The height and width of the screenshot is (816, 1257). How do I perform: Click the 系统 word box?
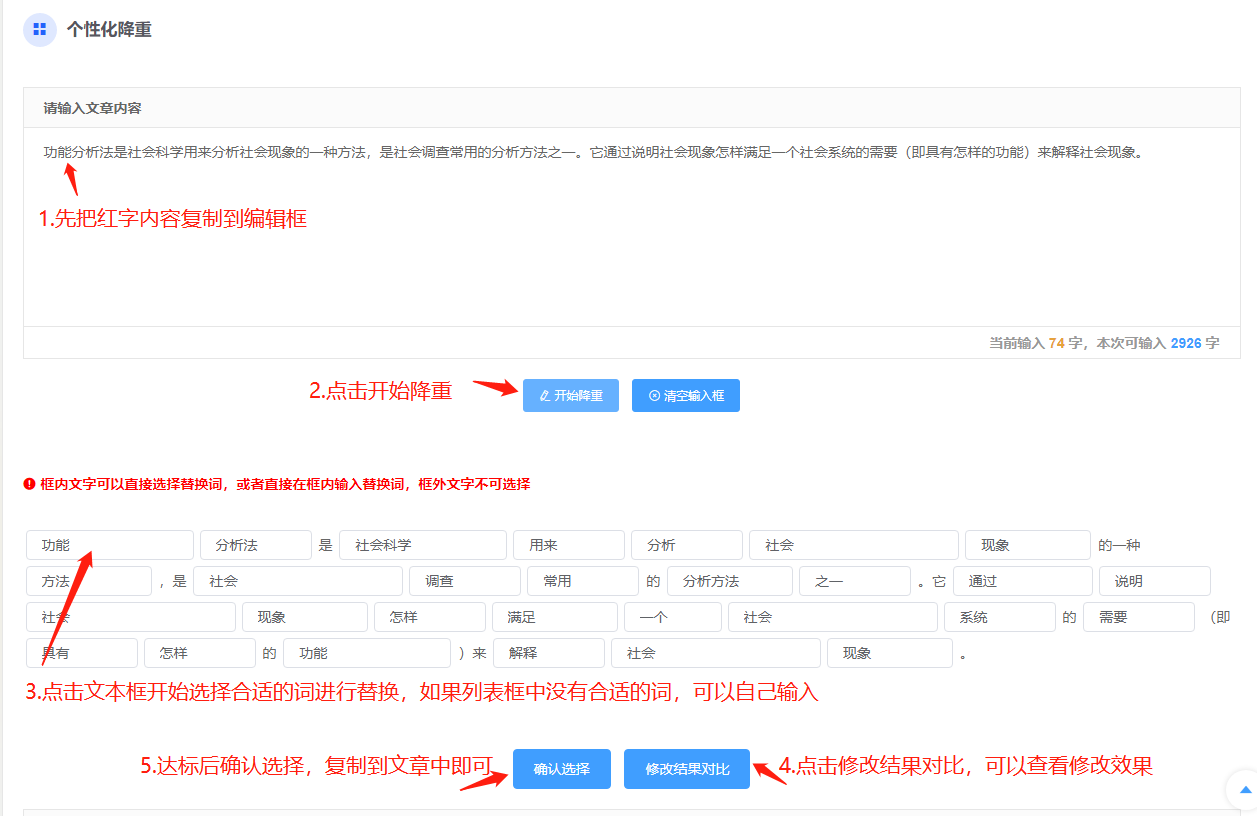[x=998, y=617]
